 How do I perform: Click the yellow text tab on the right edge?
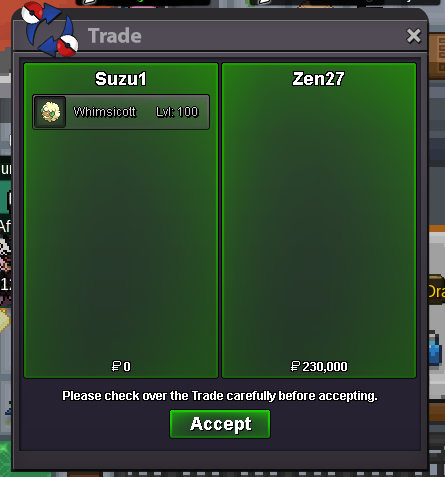[x=436, y=290]
